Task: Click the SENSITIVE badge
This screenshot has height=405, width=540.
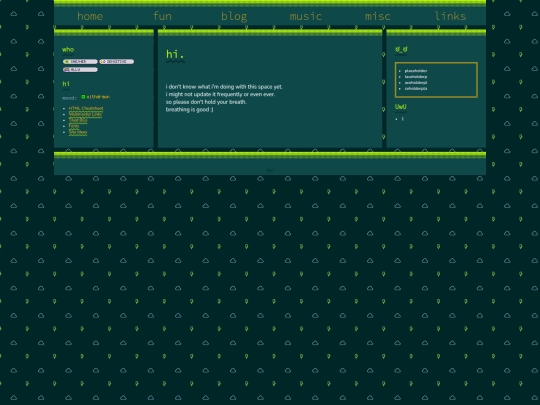Action: tap(117, 62)
